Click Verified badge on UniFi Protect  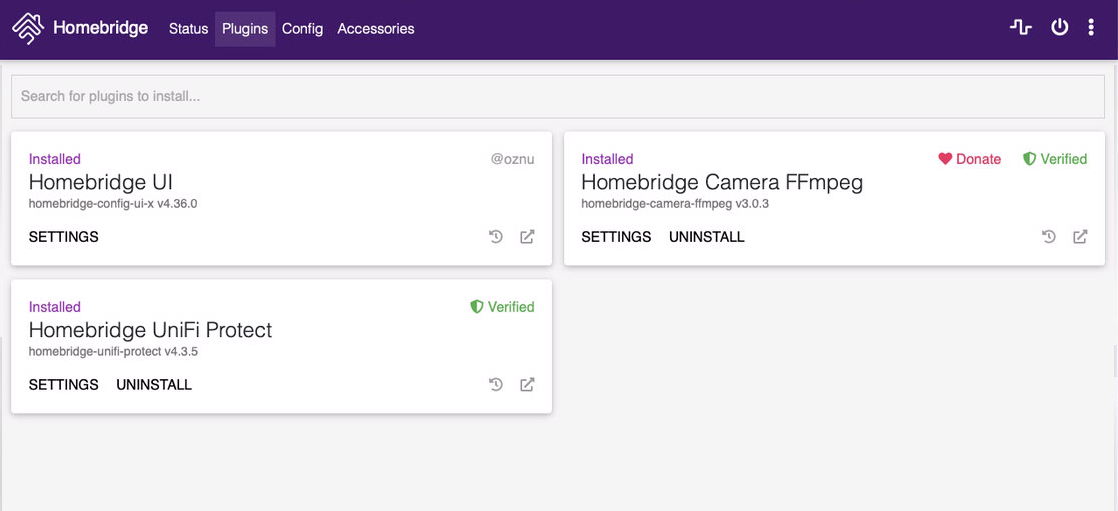(x=502, y=307)
